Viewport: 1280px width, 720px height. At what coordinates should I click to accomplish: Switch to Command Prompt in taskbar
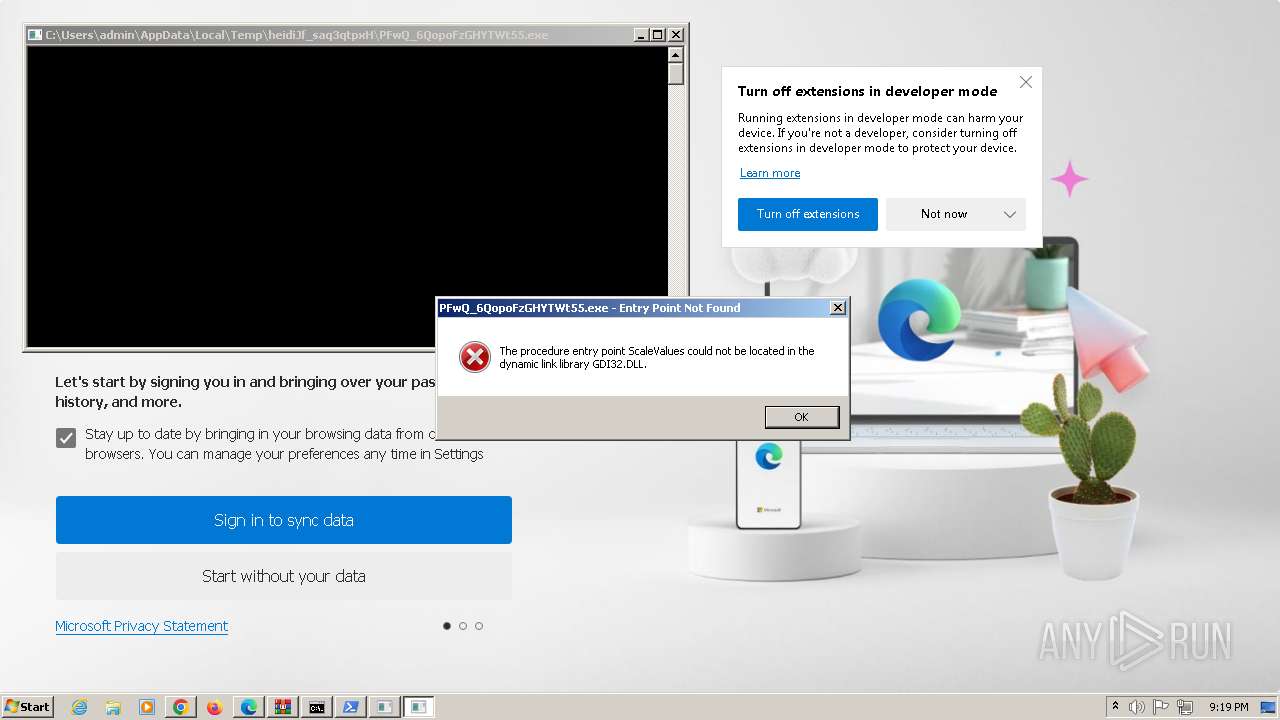[316, 707]
